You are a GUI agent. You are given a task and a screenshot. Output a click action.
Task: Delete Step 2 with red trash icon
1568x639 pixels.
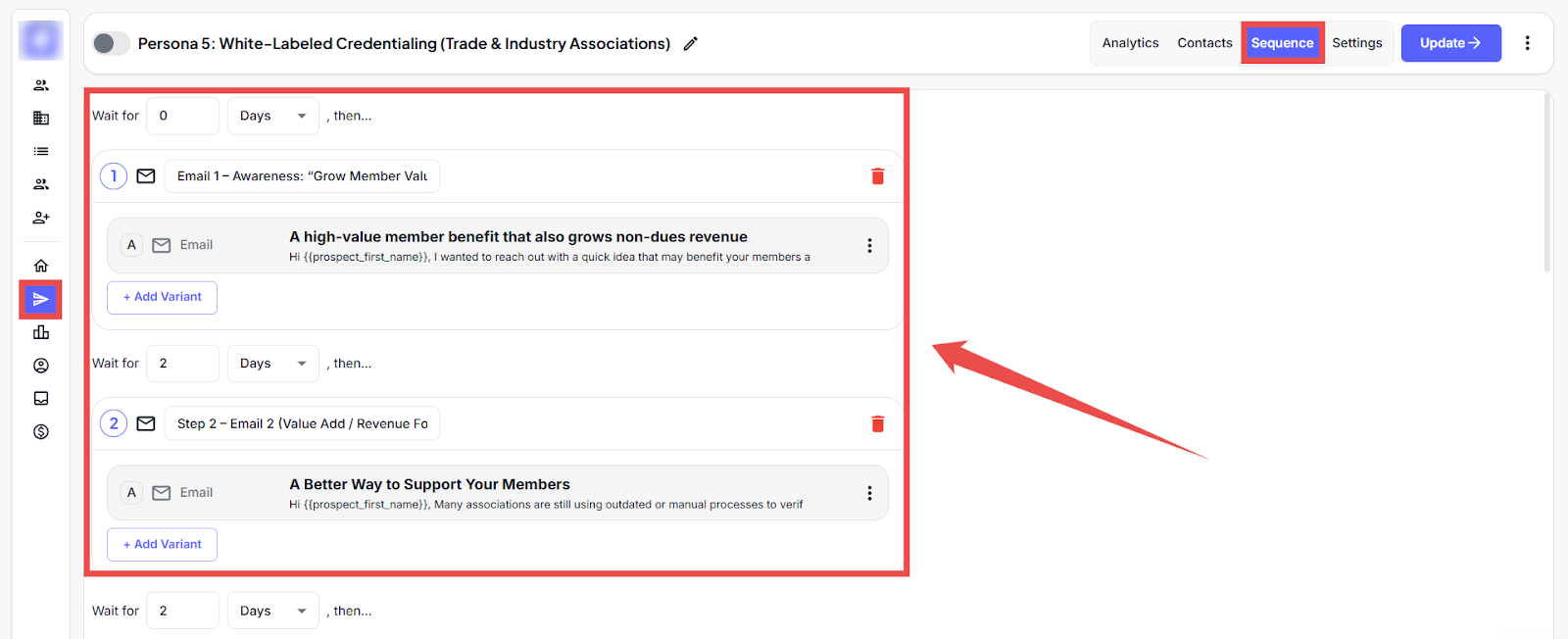(x=877, y=423)
